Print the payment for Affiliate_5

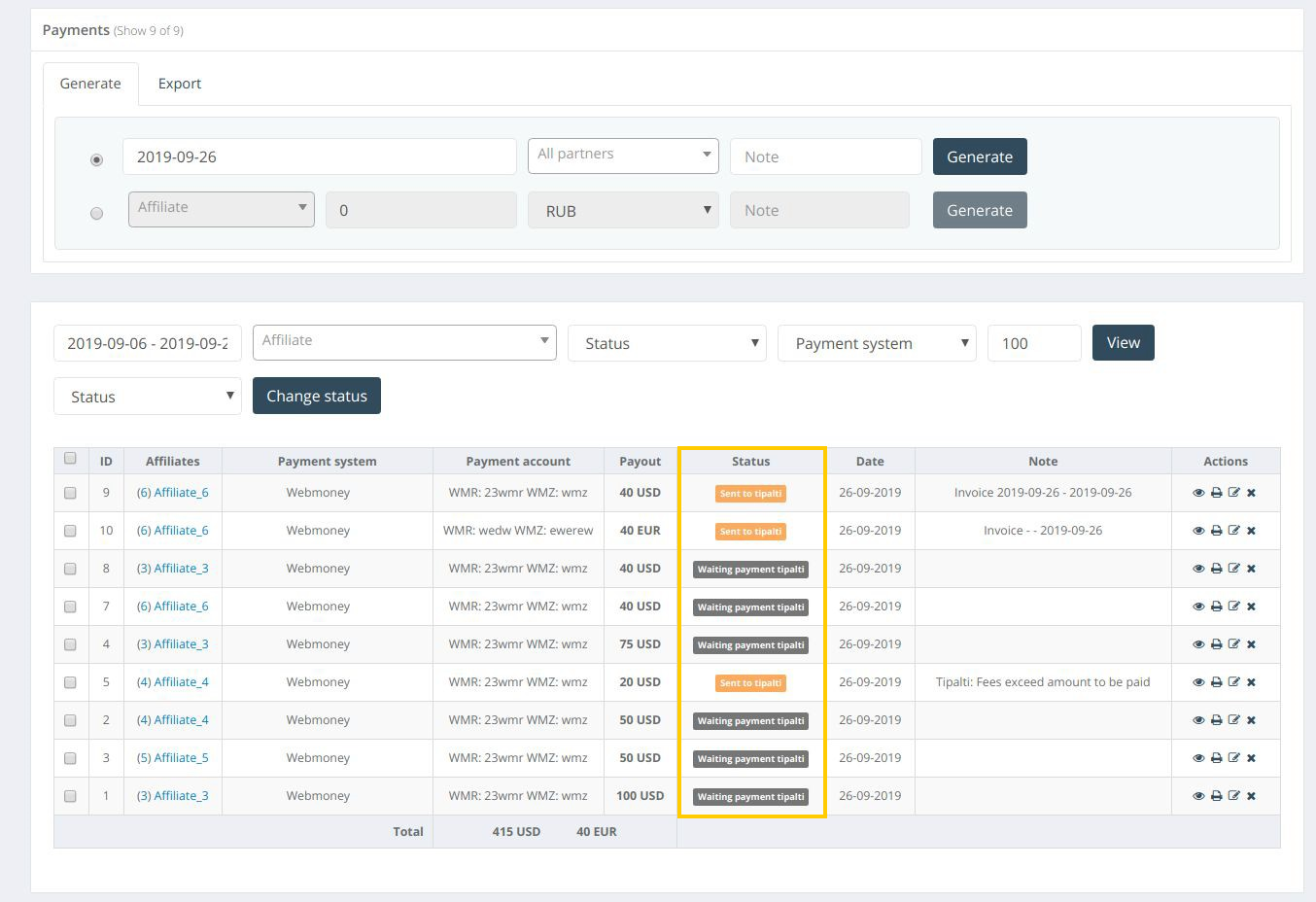tap(1216, 757)
